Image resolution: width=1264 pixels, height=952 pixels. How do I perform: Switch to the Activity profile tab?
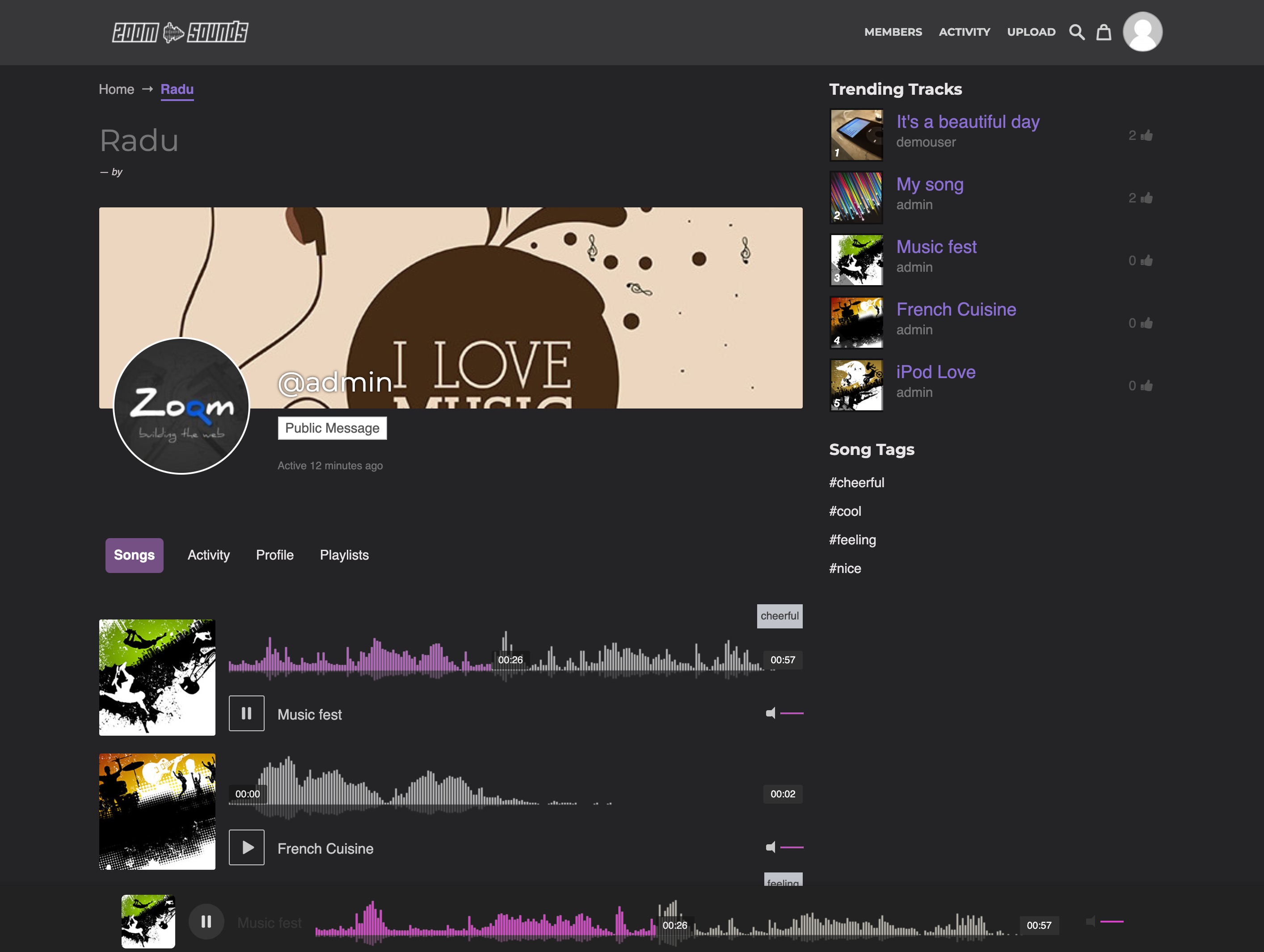(209, 555)
